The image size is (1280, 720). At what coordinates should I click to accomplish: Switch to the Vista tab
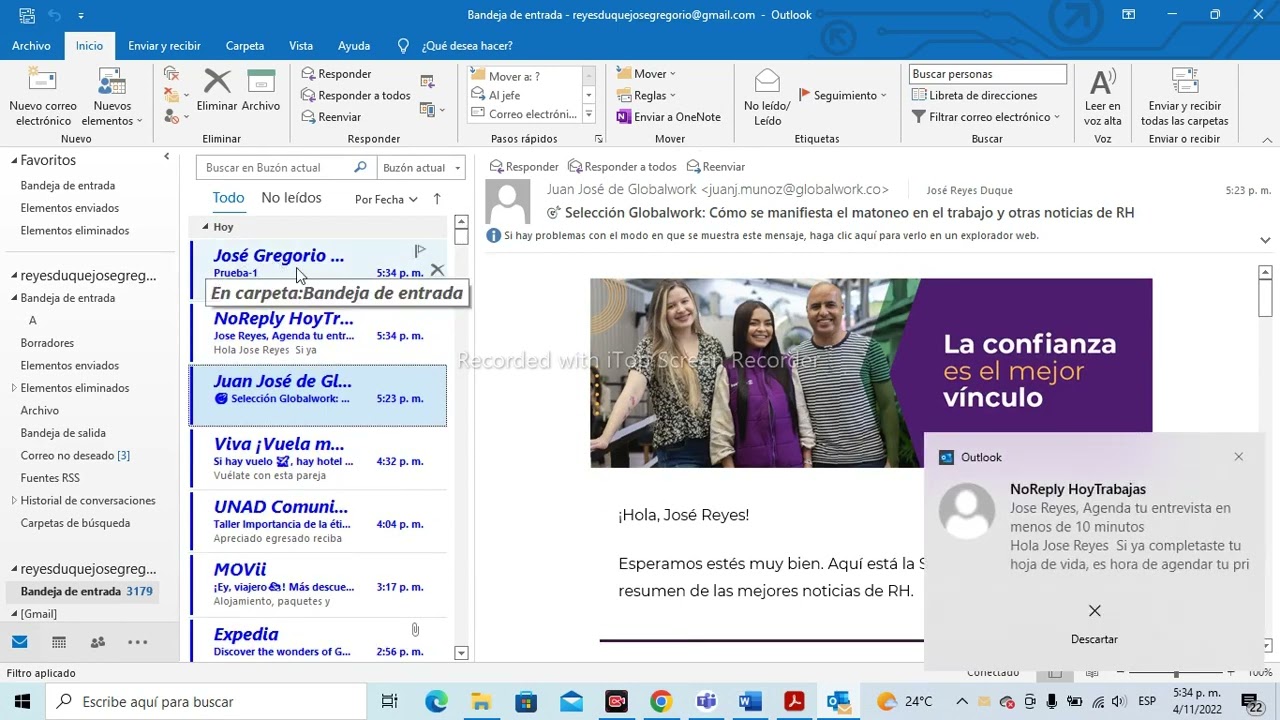click(x=301, y=46)
